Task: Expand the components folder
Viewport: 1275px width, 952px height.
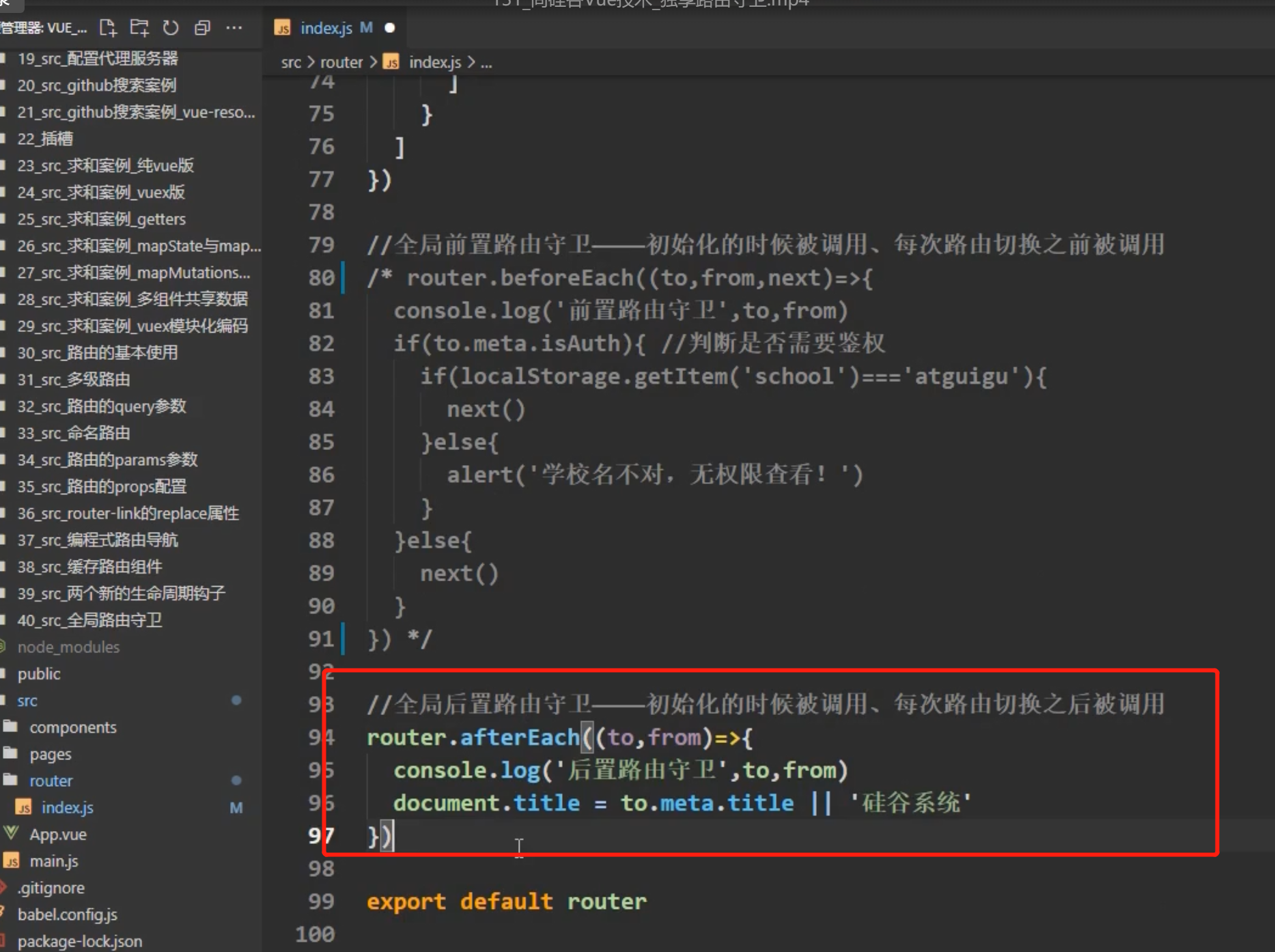Action: click(72, 727)
